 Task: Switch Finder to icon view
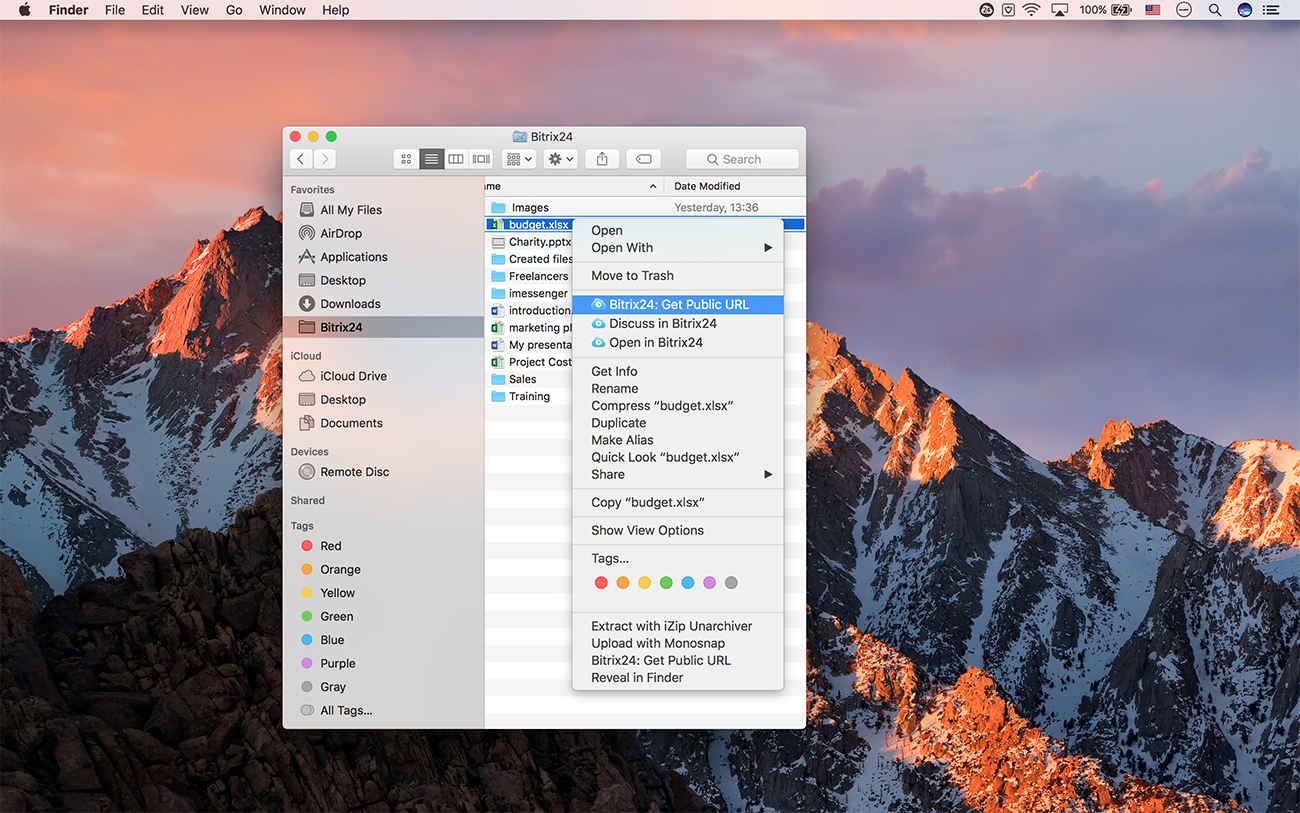(x=406, y=159)
